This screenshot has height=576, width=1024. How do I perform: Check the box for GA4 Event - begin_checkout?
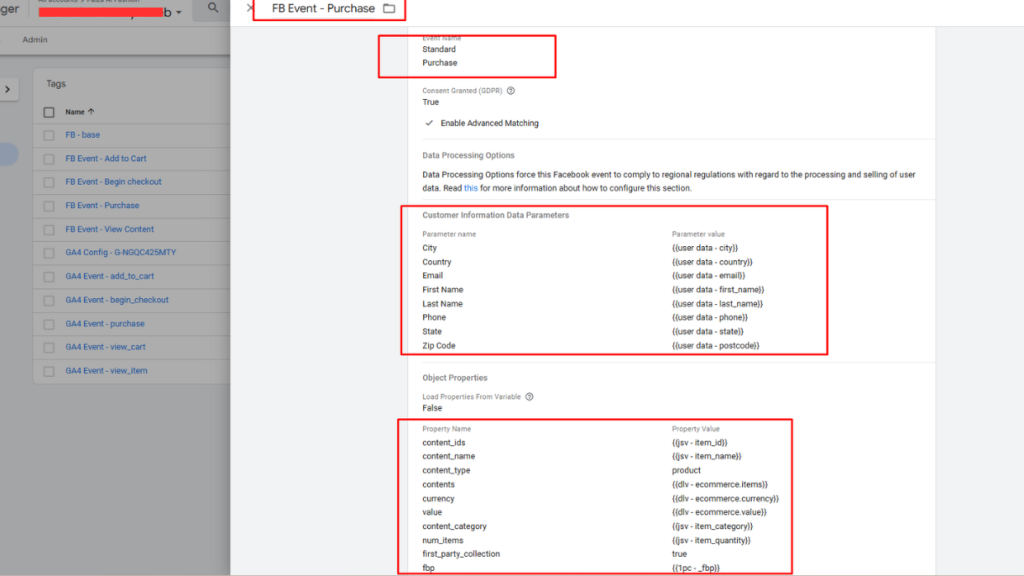coord(49,300)
